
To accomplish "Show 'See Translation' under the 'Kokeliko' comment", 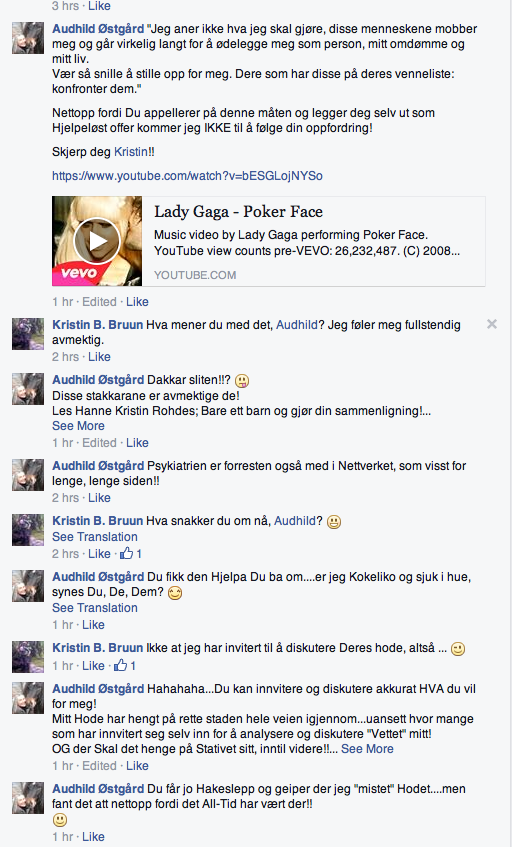I will click(x=95, y=608).
